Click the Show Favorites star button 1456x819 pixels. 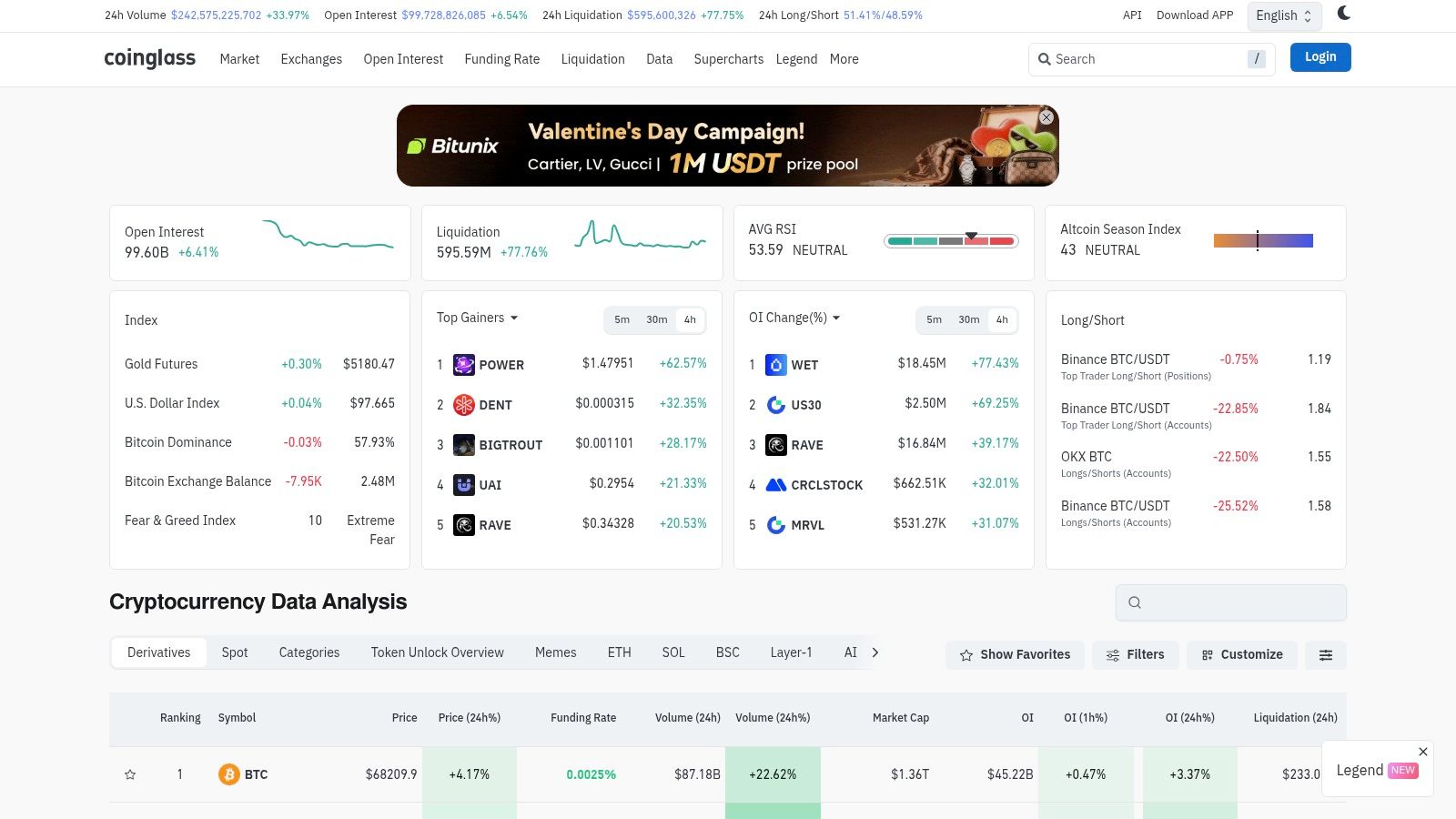[x=1015, y=655]
